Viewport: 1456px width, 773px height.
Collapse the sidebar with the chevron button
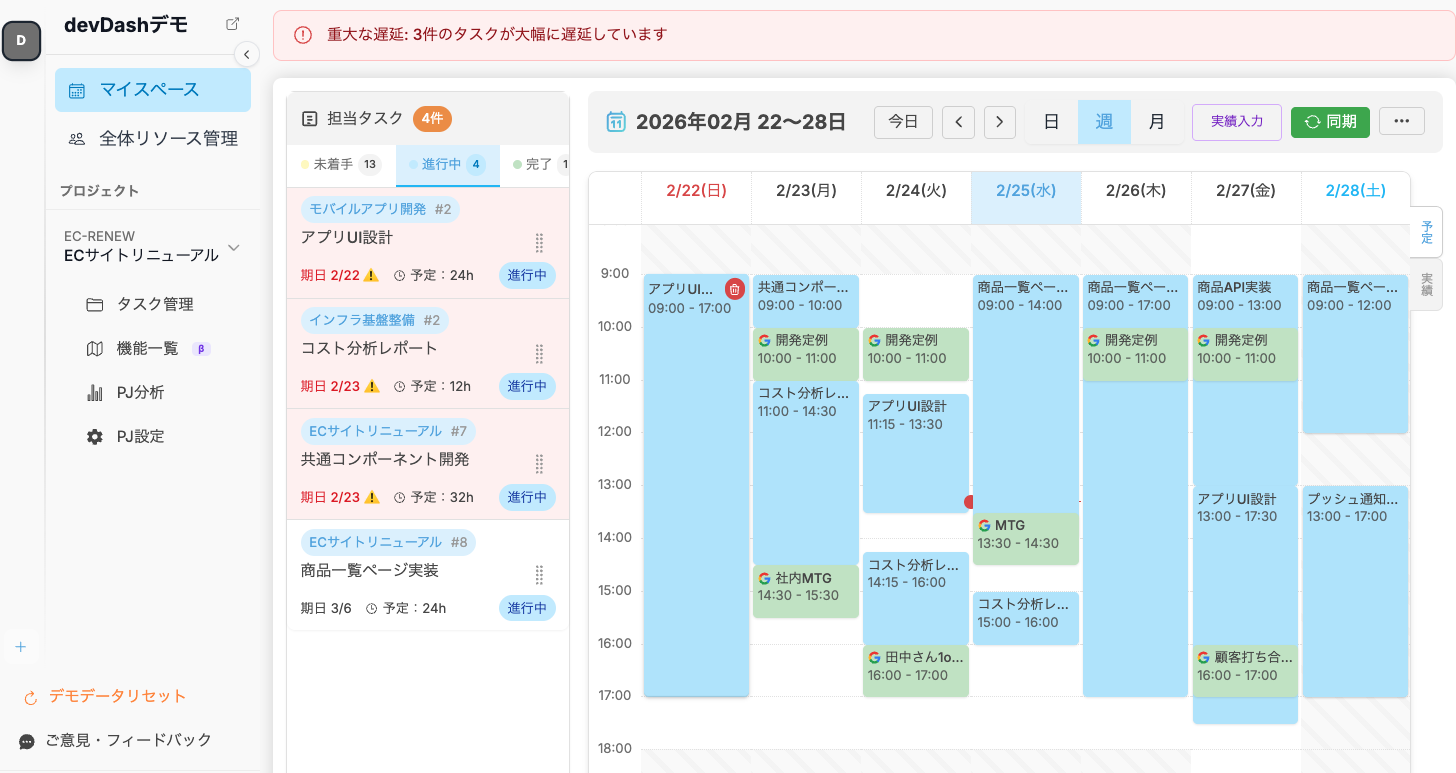click(246, 54)
